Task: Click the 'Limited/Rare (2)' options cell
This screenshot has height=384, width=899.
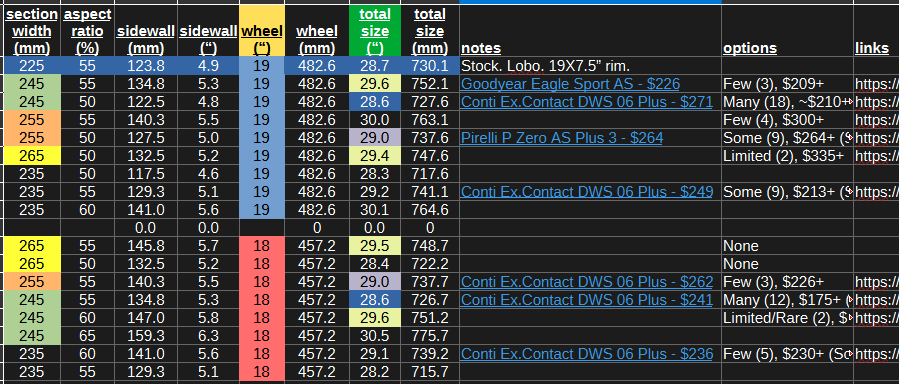Action: click(787, 318)
